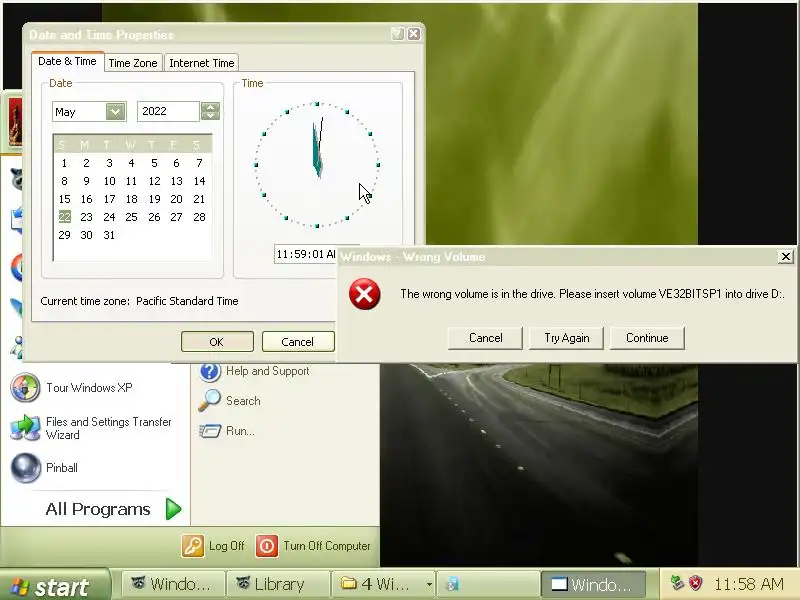Click the year field showing 2022
Viewport: 800px width, 600px height.
[x=168, y=111]
